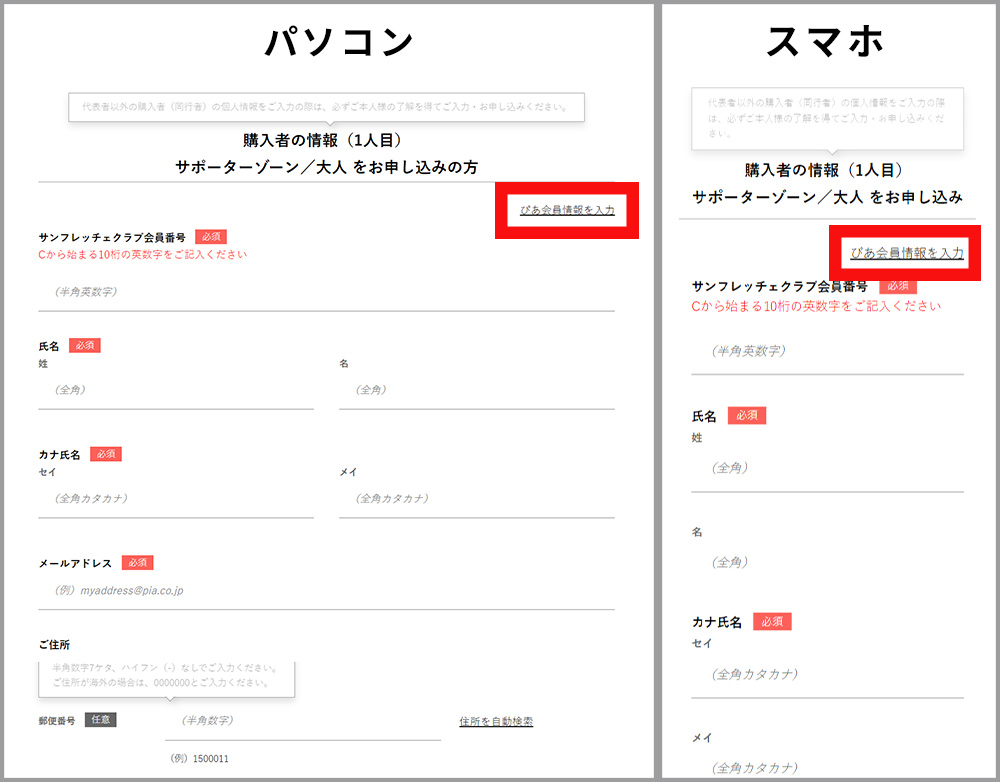Click the companion info notice tooltip in スマホ panel
This screenshot has height=782, width=1000.
(827, 117)
